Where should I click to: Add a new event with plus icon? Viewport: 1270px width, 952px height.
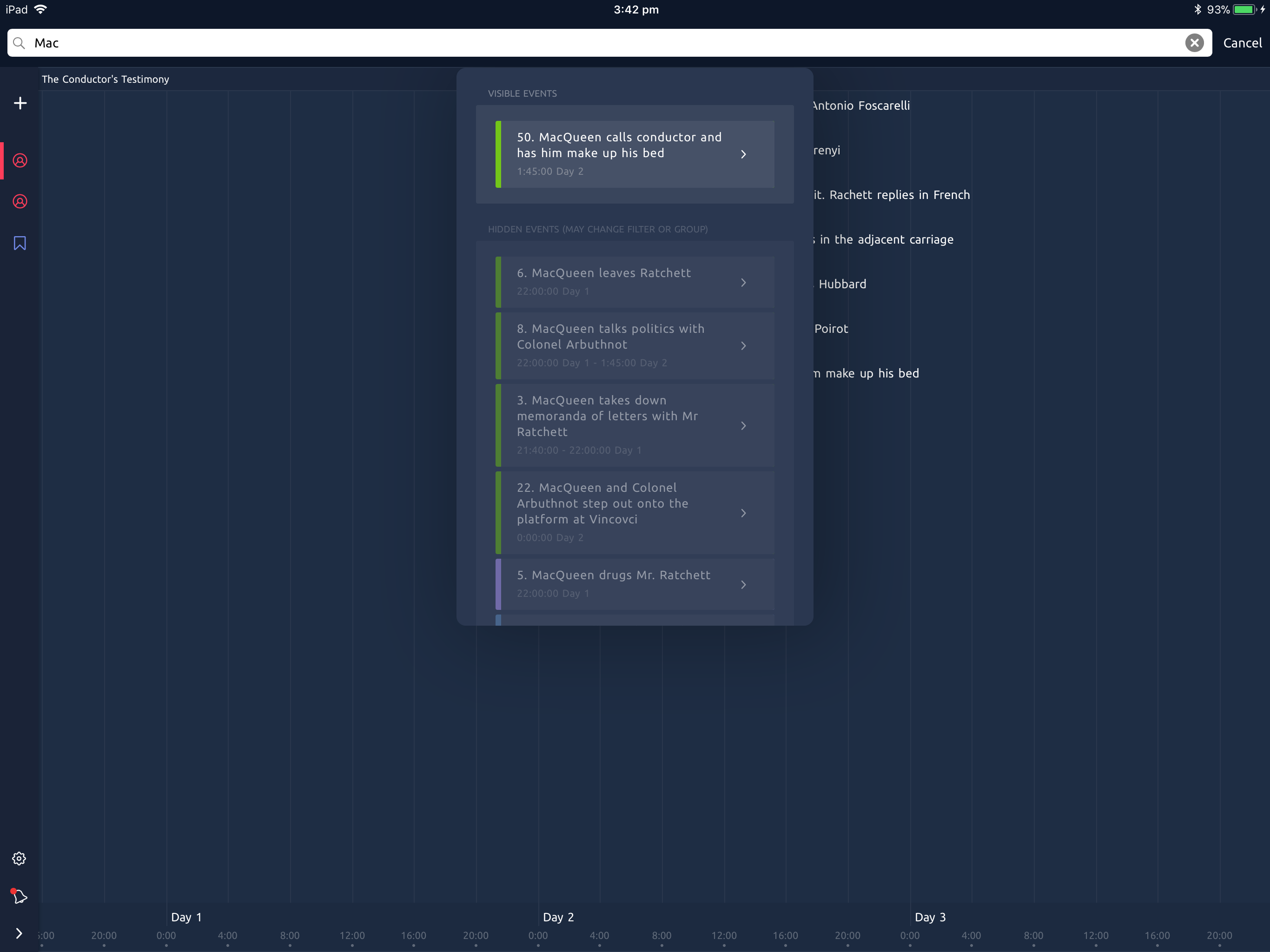coord(20,103)
